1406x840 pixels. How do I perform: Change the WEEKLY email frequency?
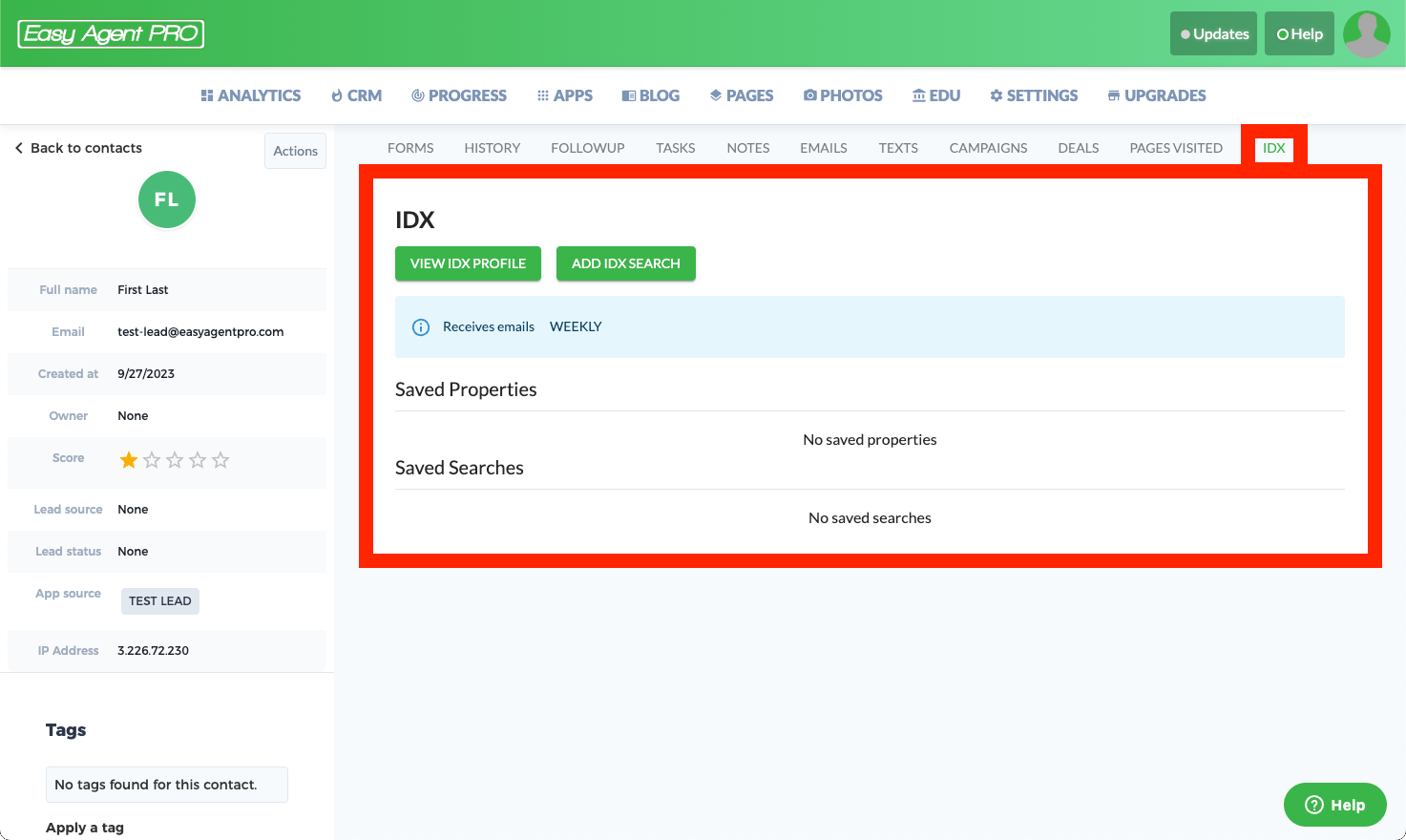pos(576,326)
